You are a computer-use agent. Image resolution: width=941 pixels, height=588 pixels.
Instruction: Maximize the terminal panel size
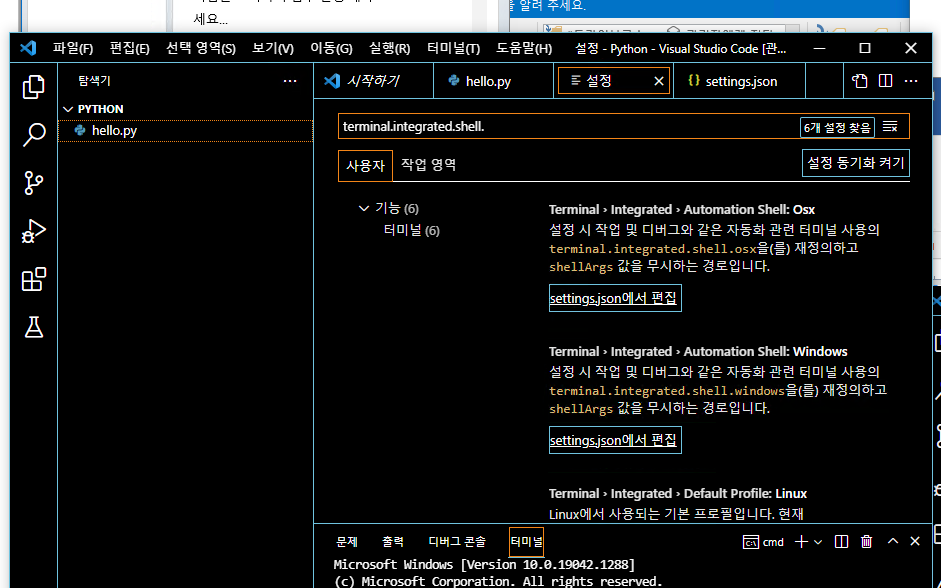[892, 541]
